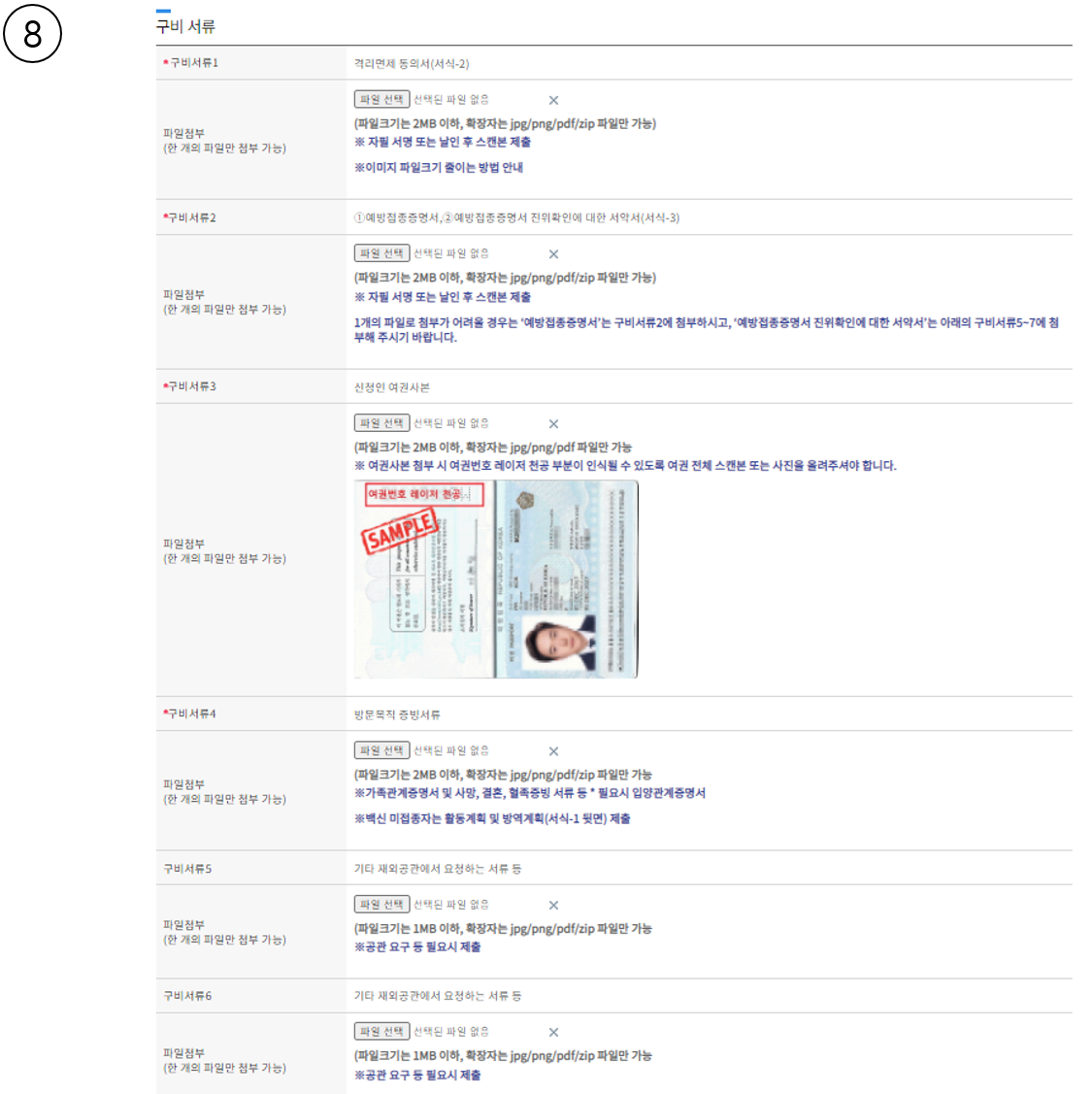Clear the 구비서류6 file selection
The image size is (1092, 1094).
[x=553, y=1033]
